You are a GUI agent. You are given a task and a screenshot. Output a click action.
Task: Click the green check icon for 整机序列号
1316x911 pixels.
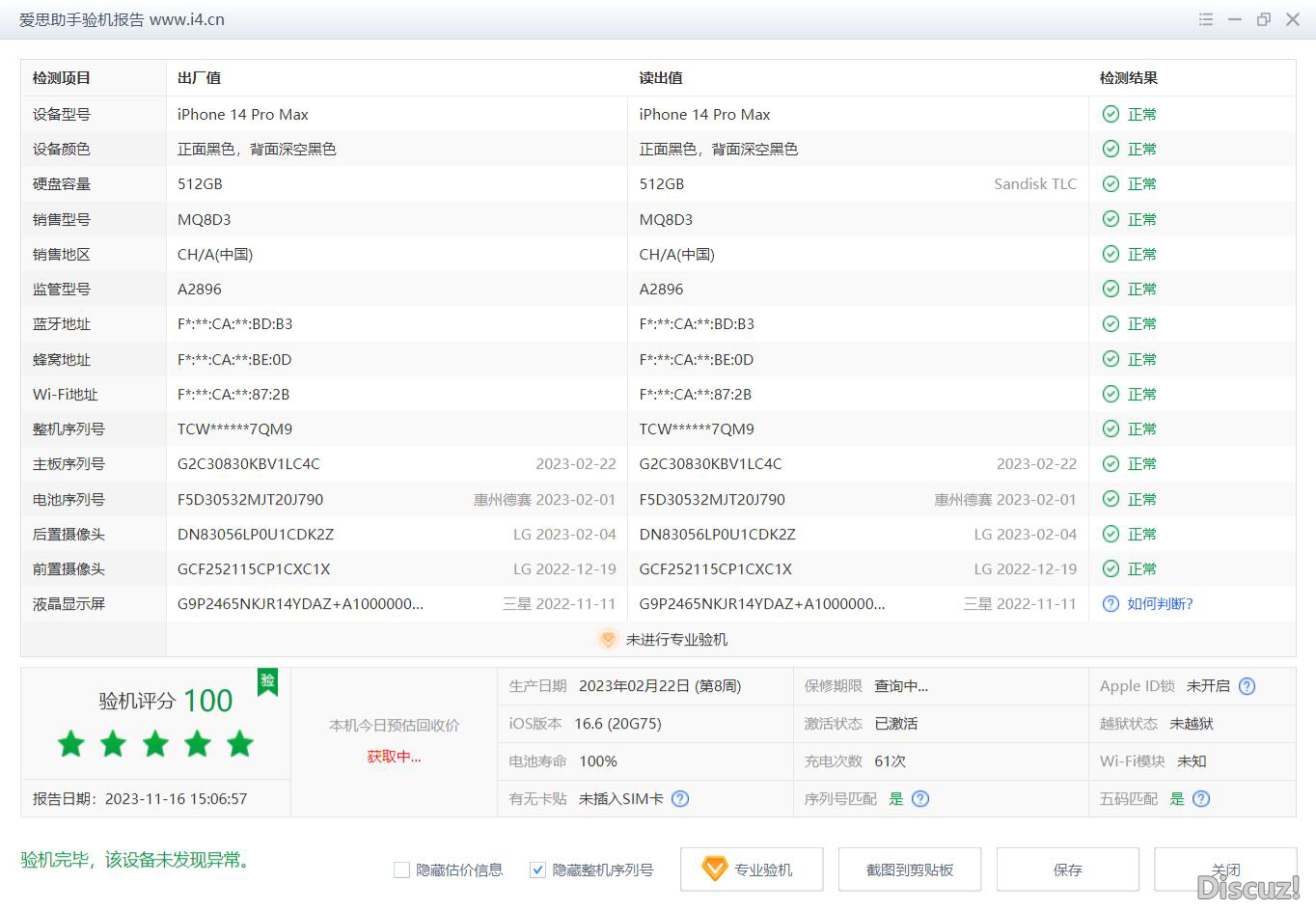1110,428
